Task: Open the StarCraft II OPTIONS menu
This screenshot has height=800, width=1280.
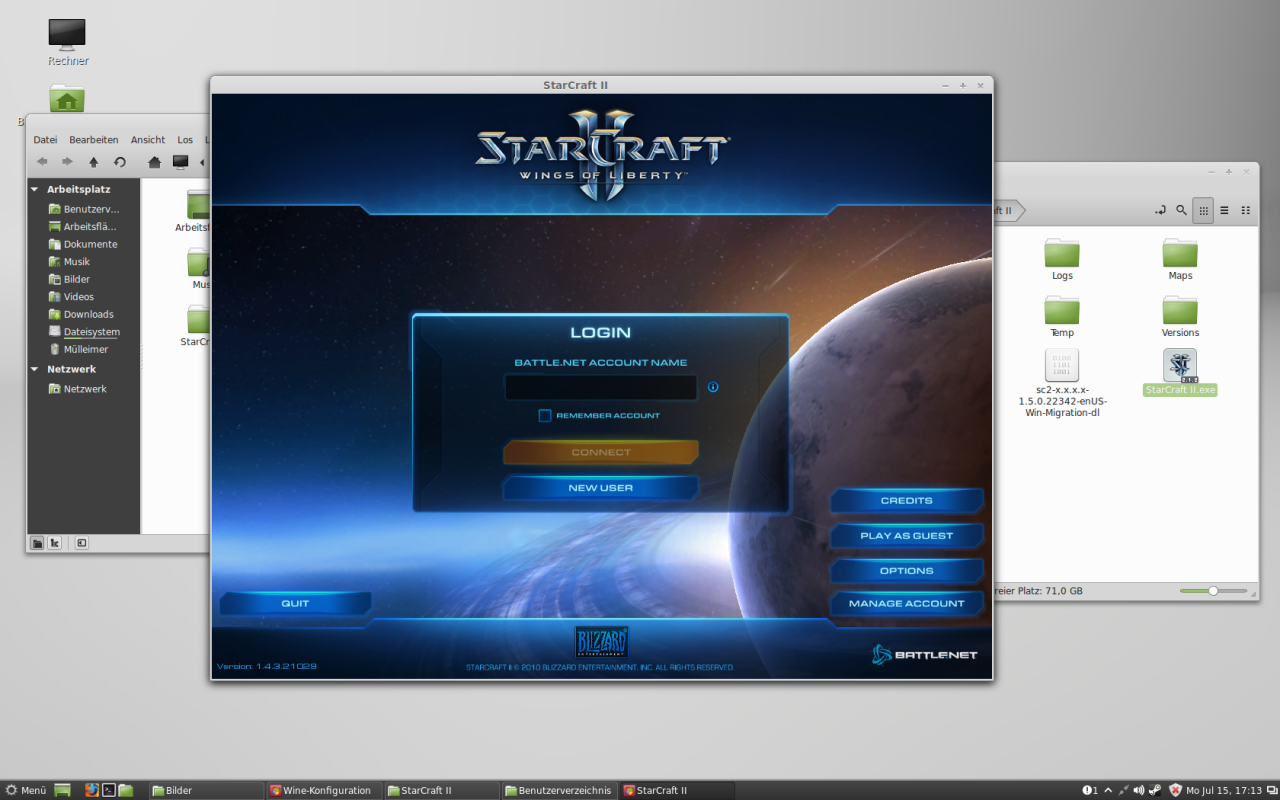Action: [906, 571]
